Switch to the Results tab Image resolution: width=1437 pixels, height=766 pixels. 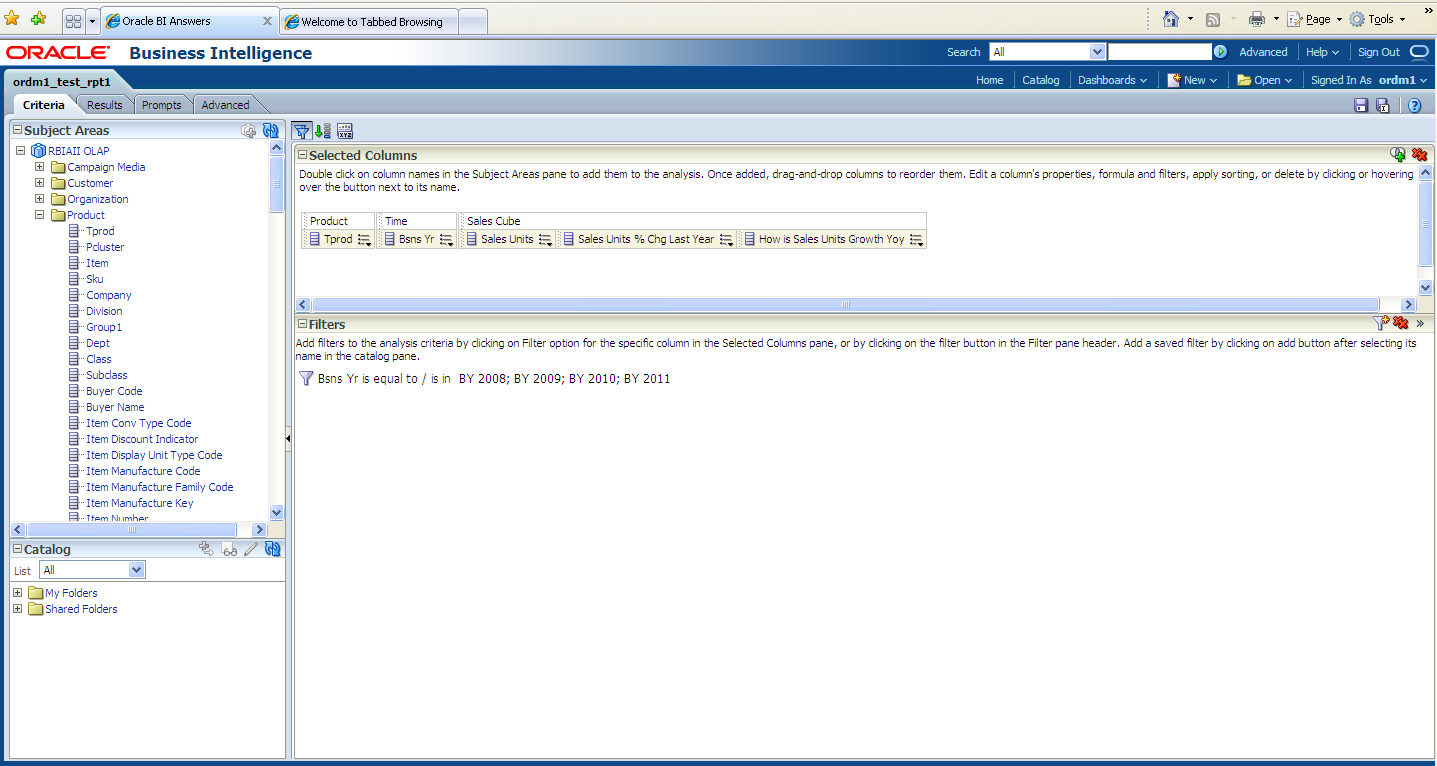104,105
